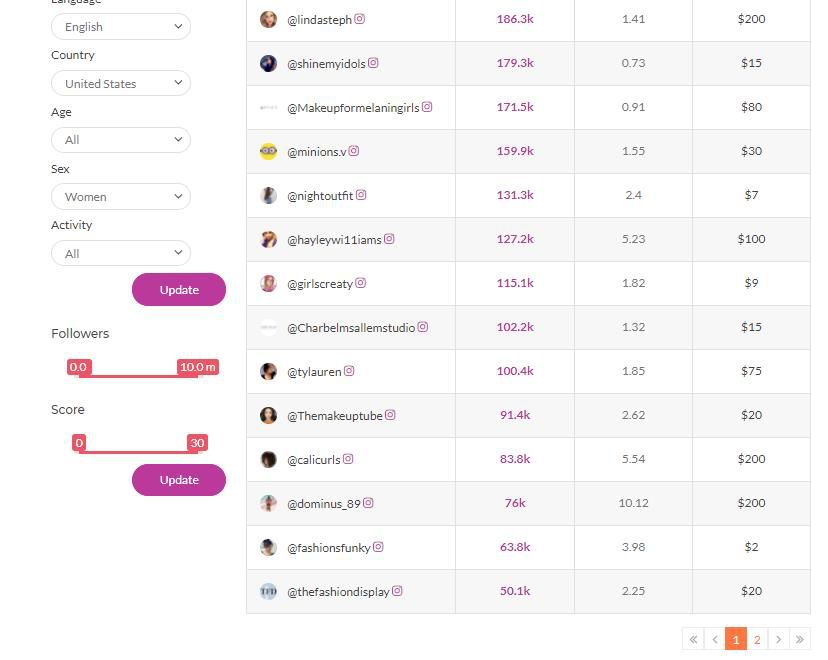The width and height of the screenshot is (828, 660).
Task: Open Instagram icon beside @calicurls
Action: [x=347, y=459]
